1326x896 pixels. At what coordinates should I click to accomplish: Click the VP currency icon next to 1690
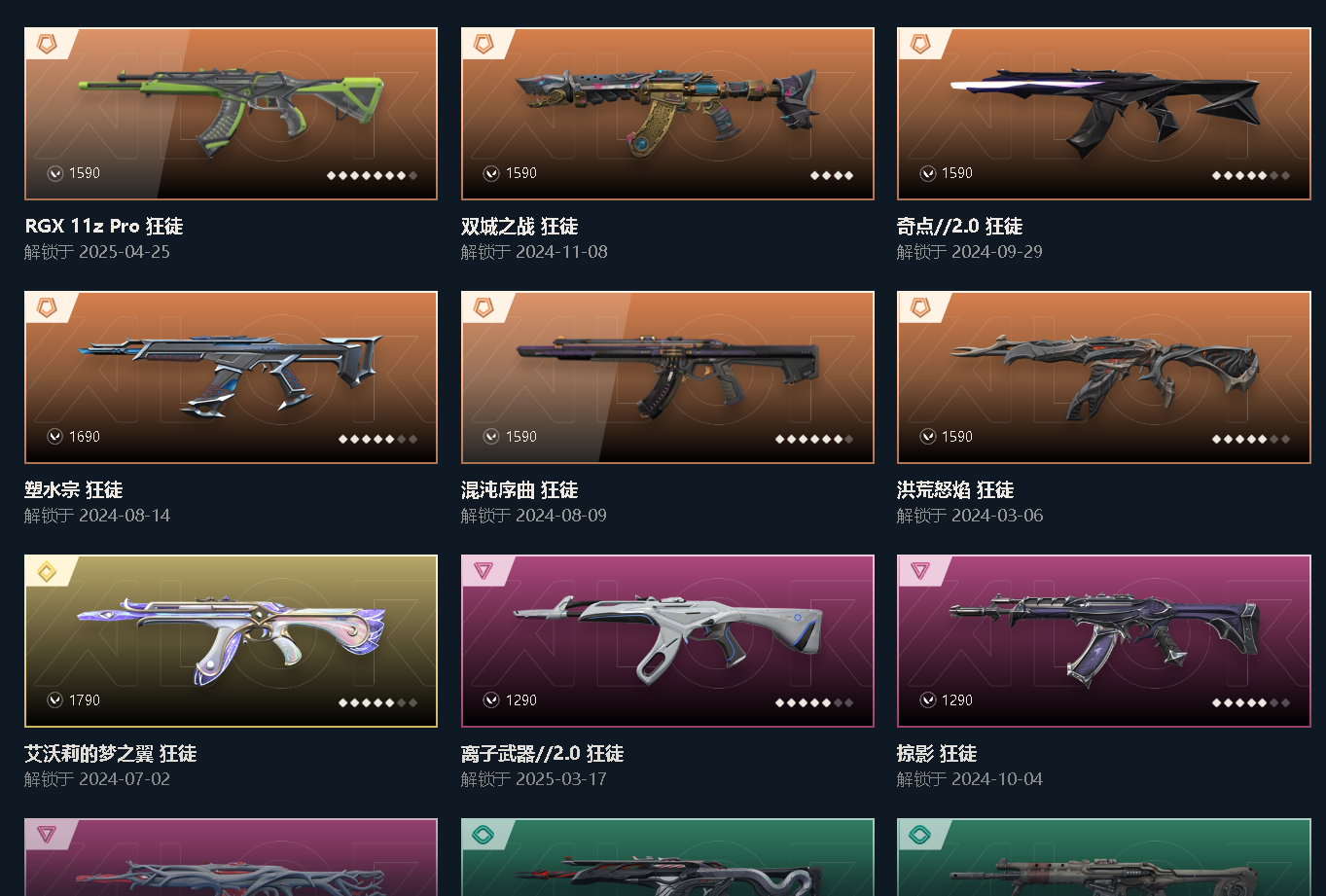pos(55,437)
